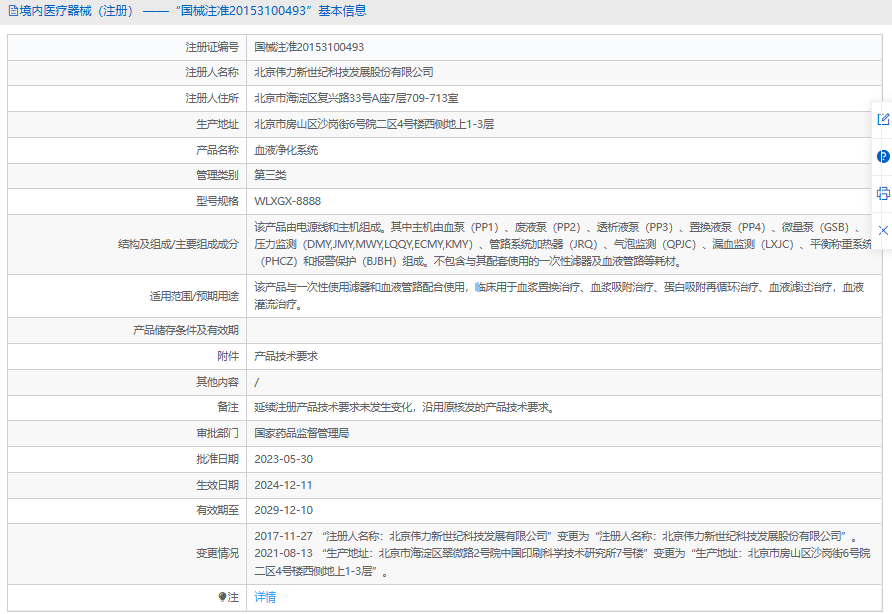This screenshot has width=892, height=614.
Task: Open the 详情 link in the notes row
Action: tap(265, 597)
